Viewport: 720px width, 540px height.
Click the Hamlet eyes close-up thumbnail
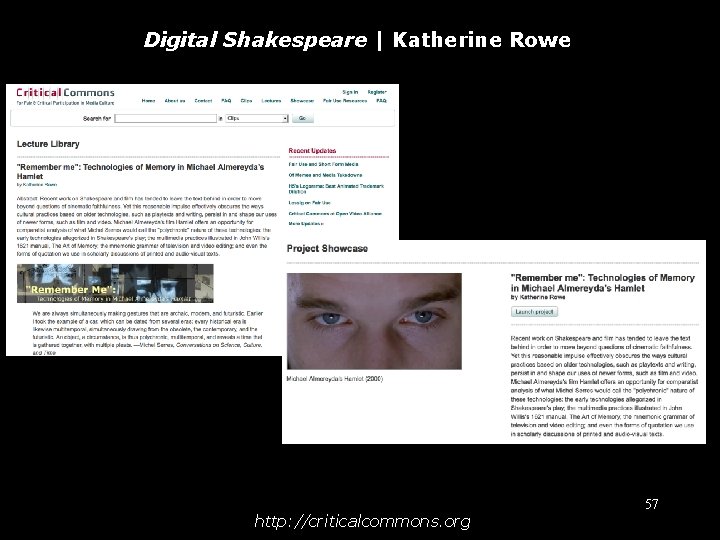(x=374, y=321)
